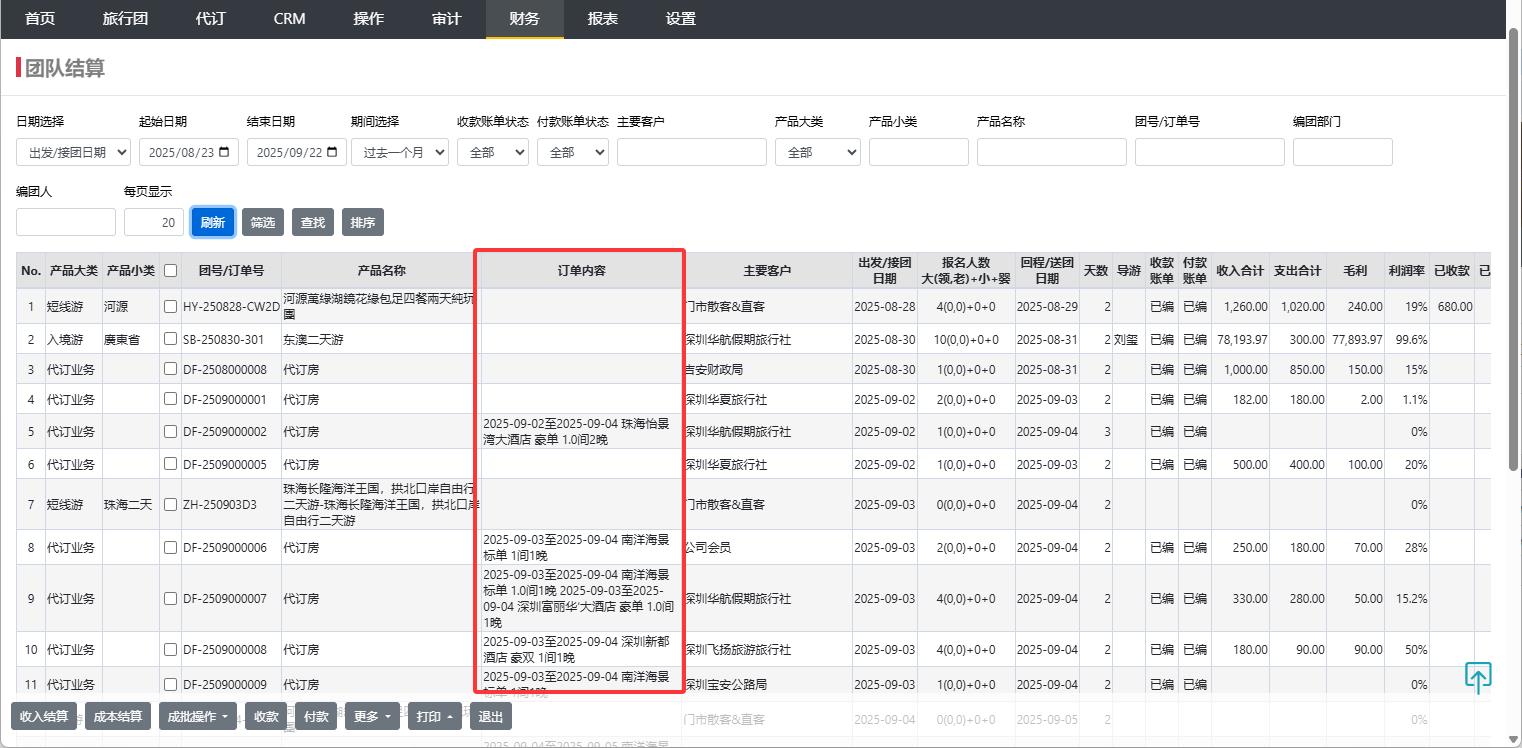Check the box for HY-250828-CW2D
The image size is (1522, 748).
[x=170, y=306]
